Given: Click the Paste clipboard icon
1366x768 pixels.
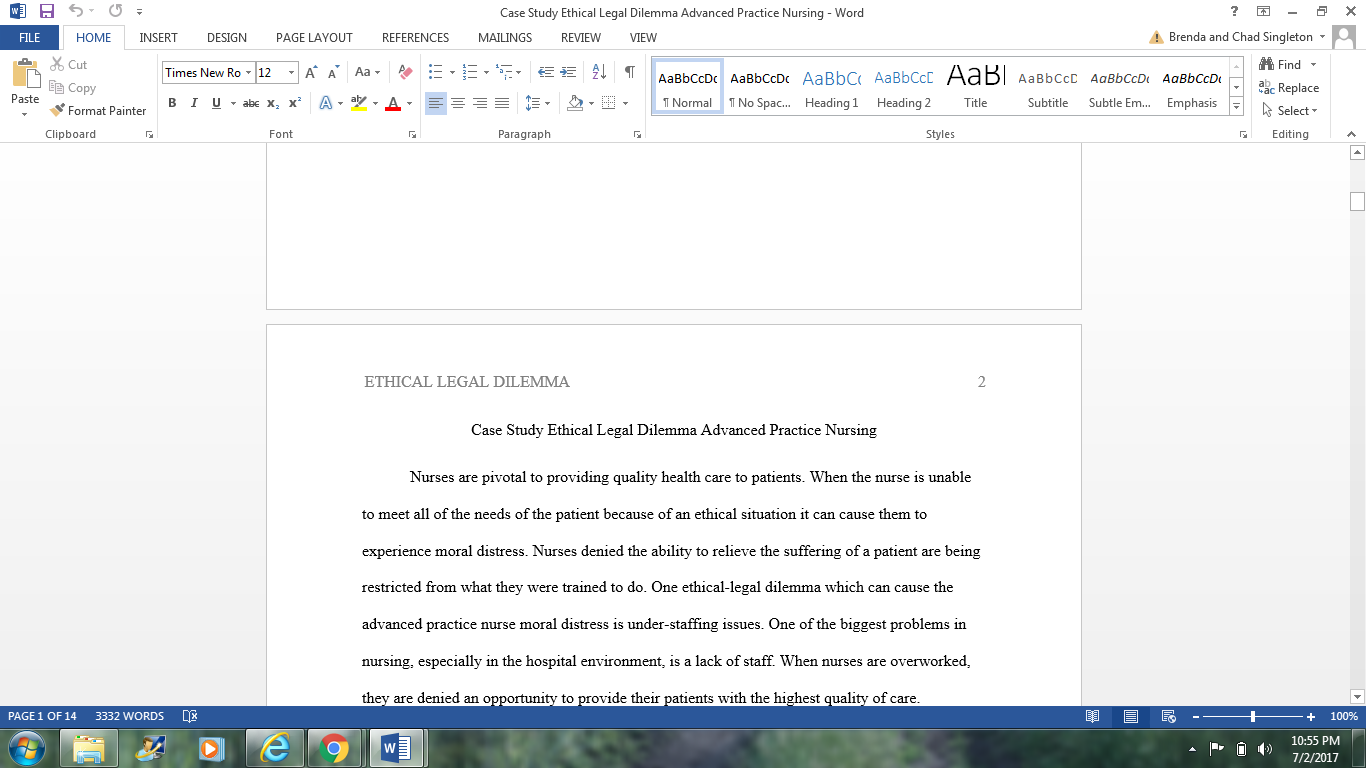Looking at the screenshot, I should coord(24,75).
